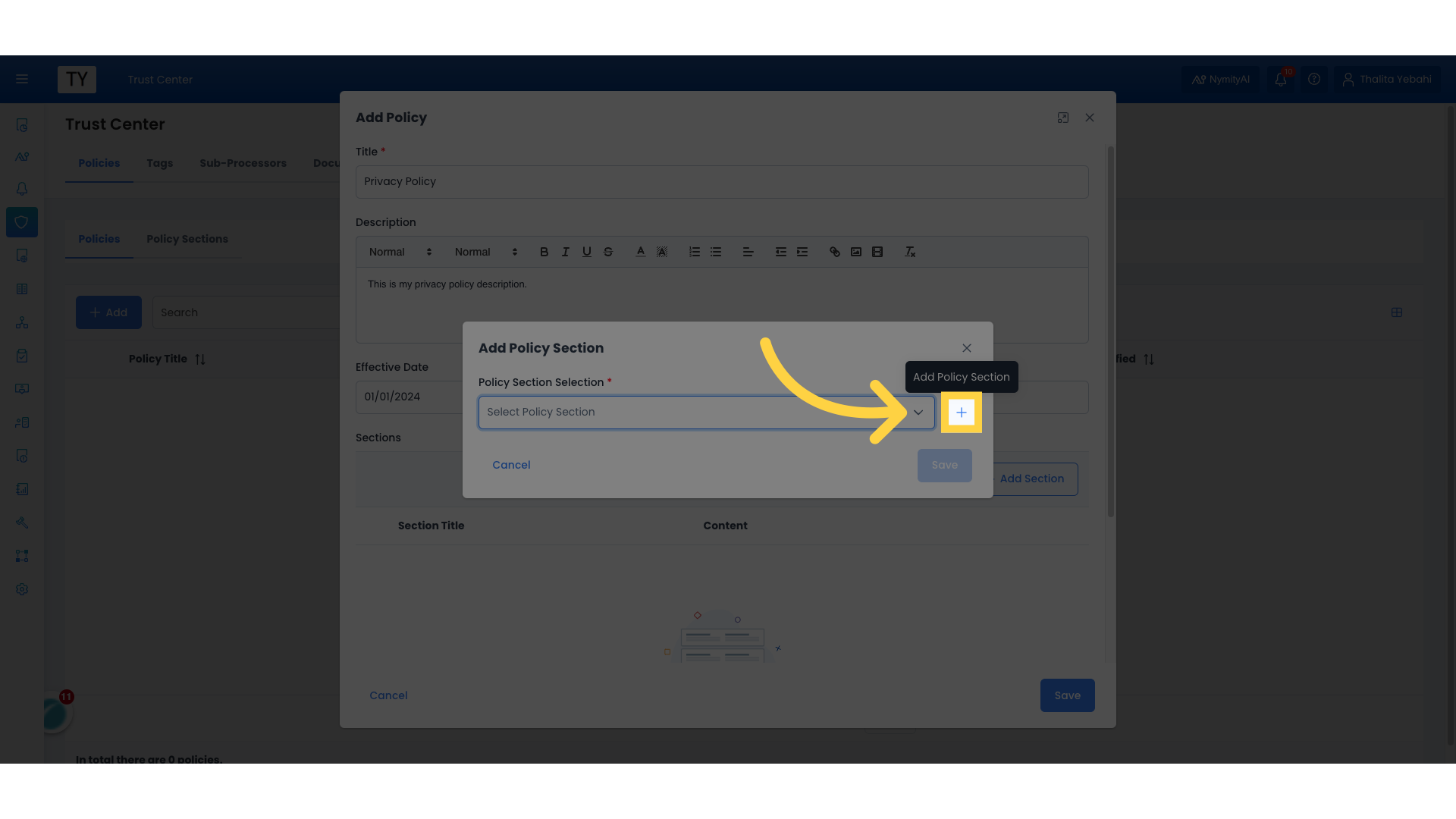Open the settings gear sidebar icon
This screenshot has height=819, width=1456.
pos(22,589)
